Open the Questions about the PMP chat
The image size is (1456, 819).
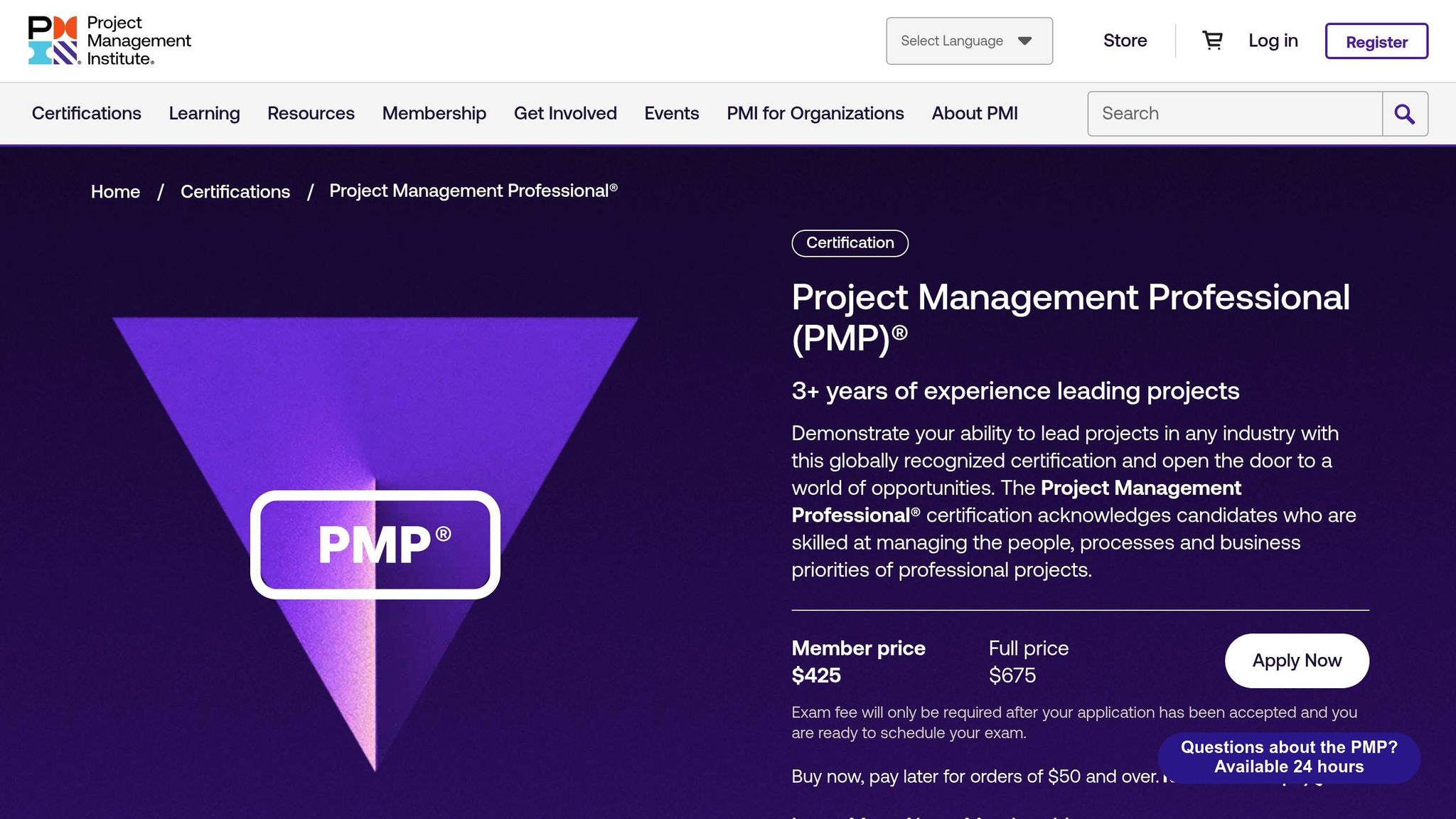pos(1289,757)
